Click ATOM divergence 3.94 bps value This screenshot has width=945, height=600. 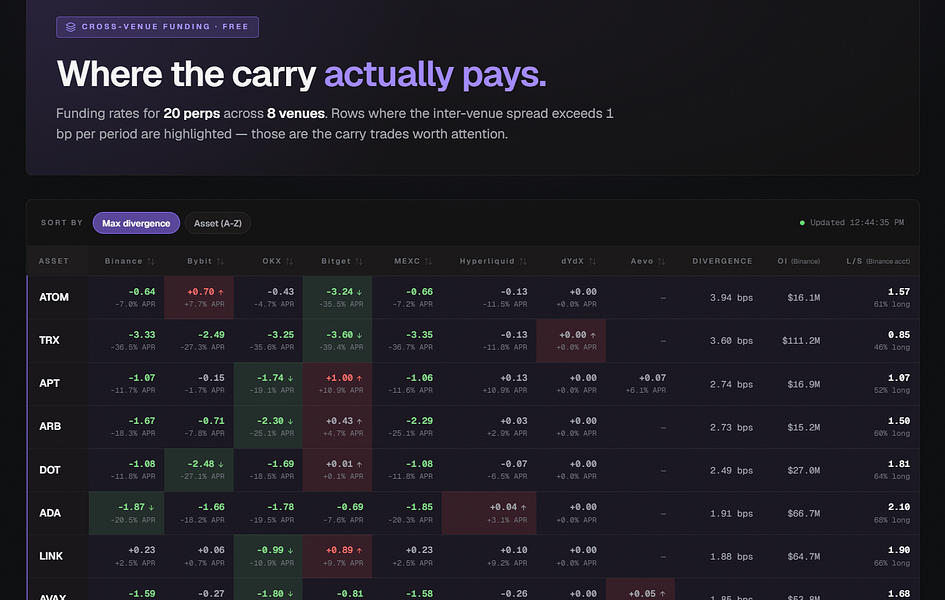[x=731, y=298]
